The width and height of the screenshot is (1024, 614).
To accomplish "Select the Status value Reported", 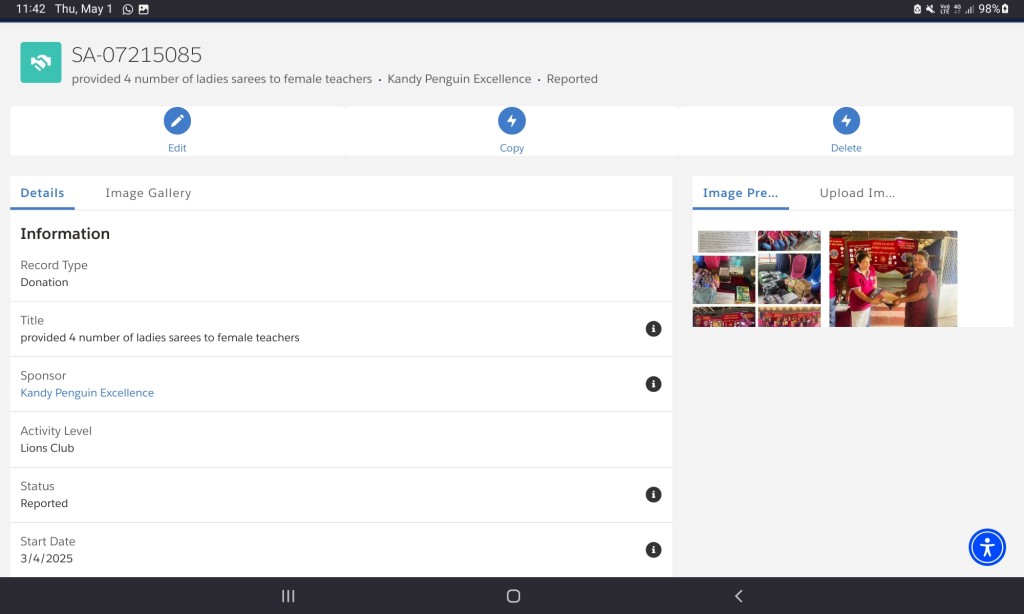I will pyautogui.click(x=44, y=504).
